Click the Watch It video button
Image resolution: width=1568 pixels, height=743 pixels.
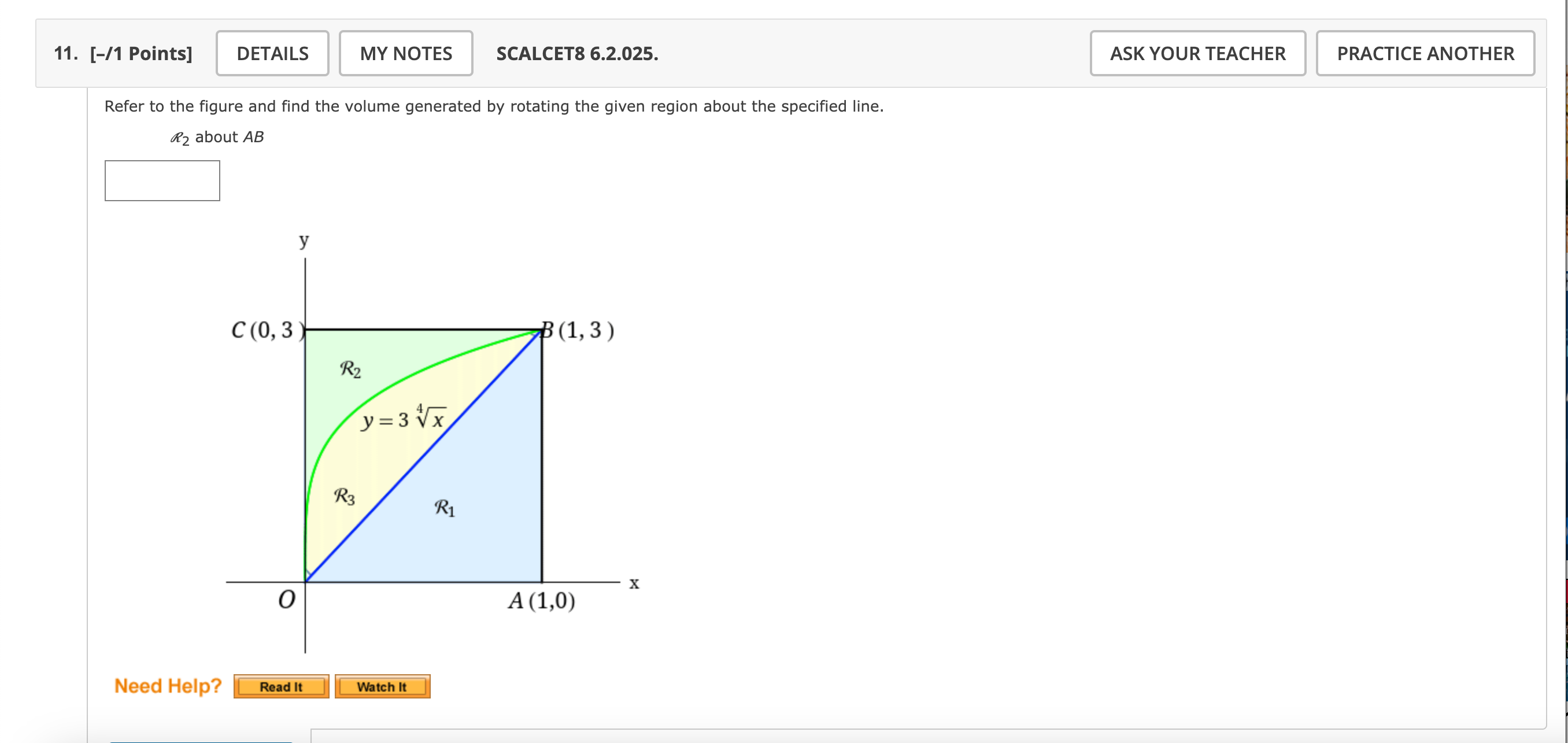pyautogui.click(x=382, y=686)
